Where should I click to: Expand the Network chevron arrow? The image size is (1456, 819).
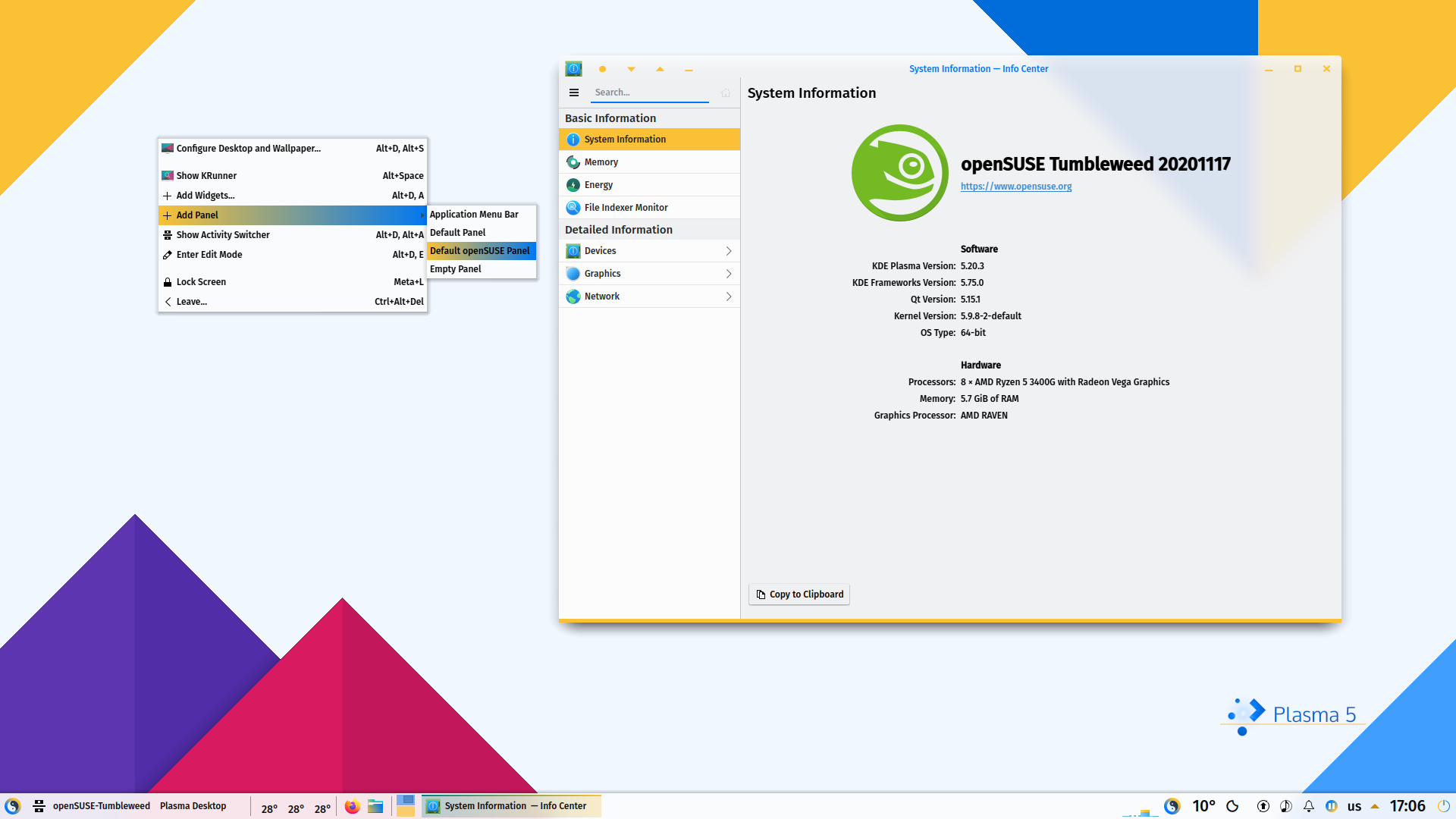pyautogui.click(x=729, y=297)
